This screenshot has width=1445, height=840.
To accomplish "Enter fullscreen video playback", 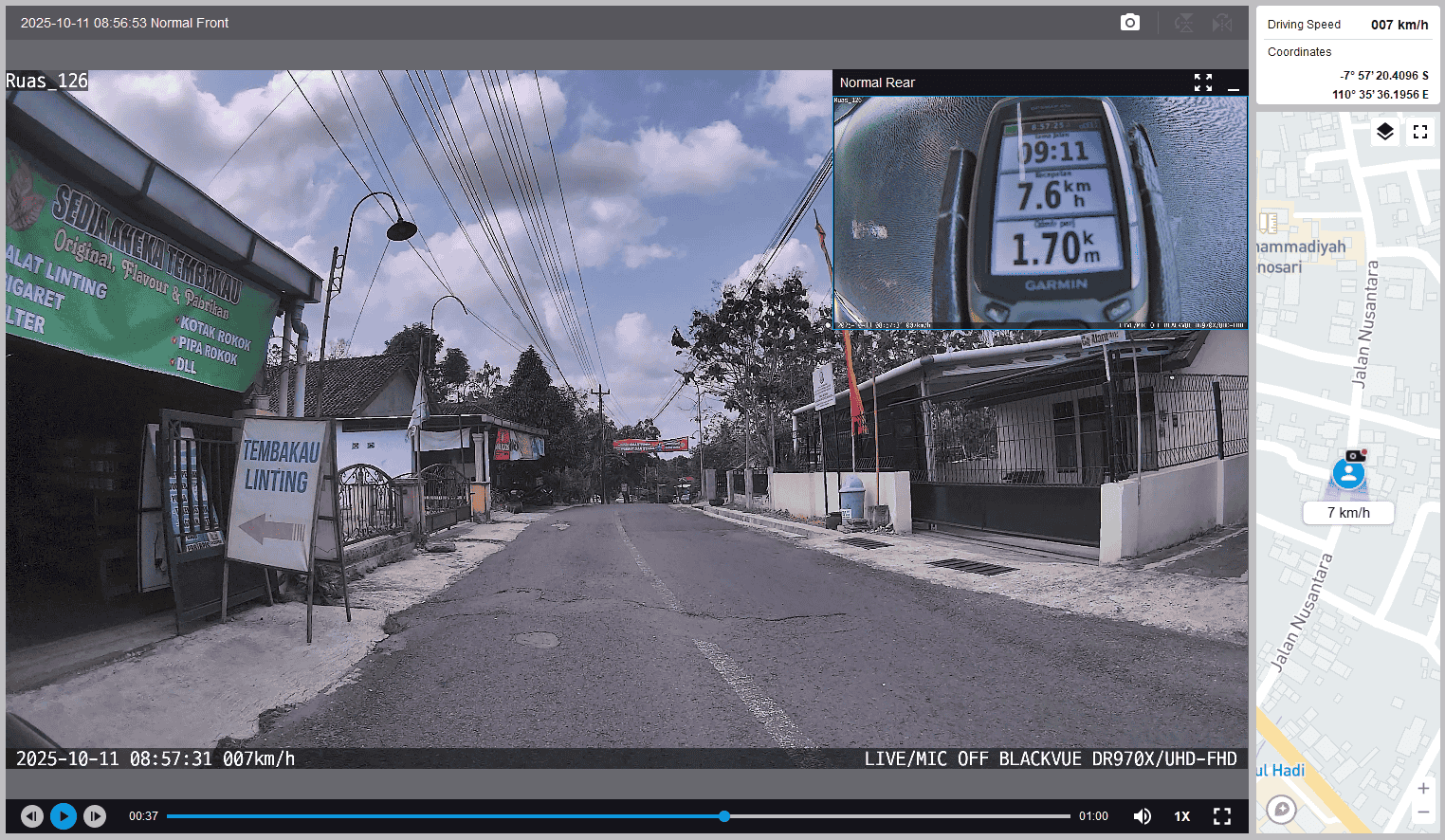I will pyautogui.click(x=1222, y=816).
